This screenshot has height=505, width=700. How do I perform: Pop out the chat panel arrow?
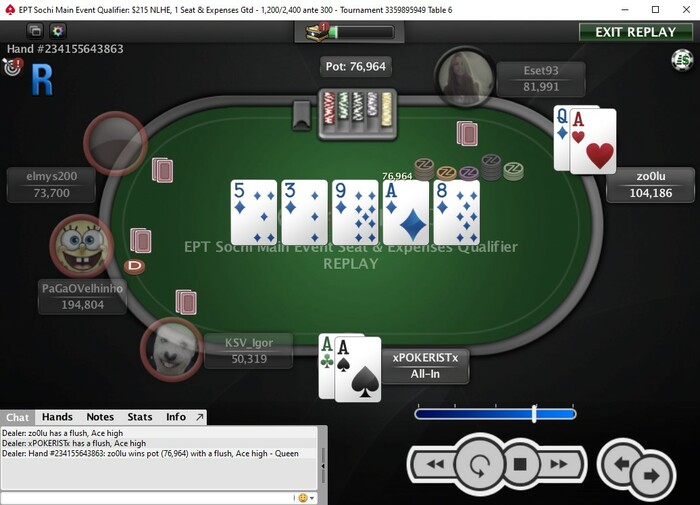click(x=200, y=417)
